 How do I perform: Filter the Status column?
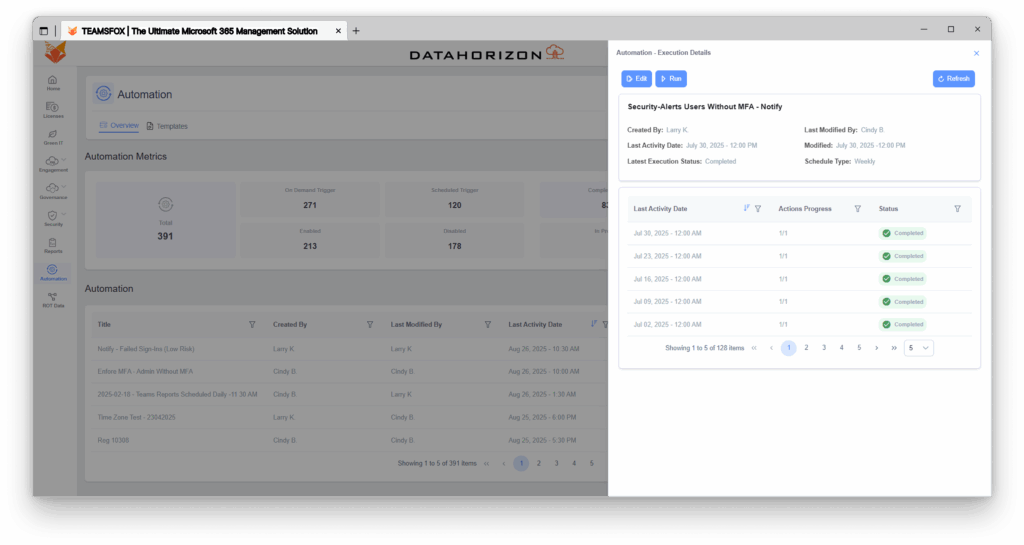click(957, 209)
